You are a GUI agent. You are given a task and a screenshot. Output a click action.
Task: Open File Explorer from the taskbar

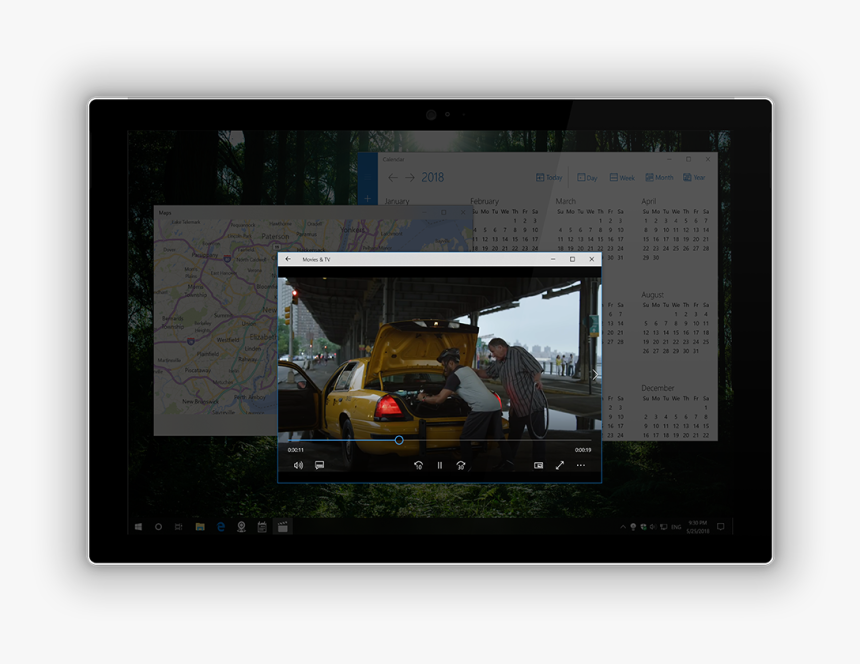click(x=200, y=527)
